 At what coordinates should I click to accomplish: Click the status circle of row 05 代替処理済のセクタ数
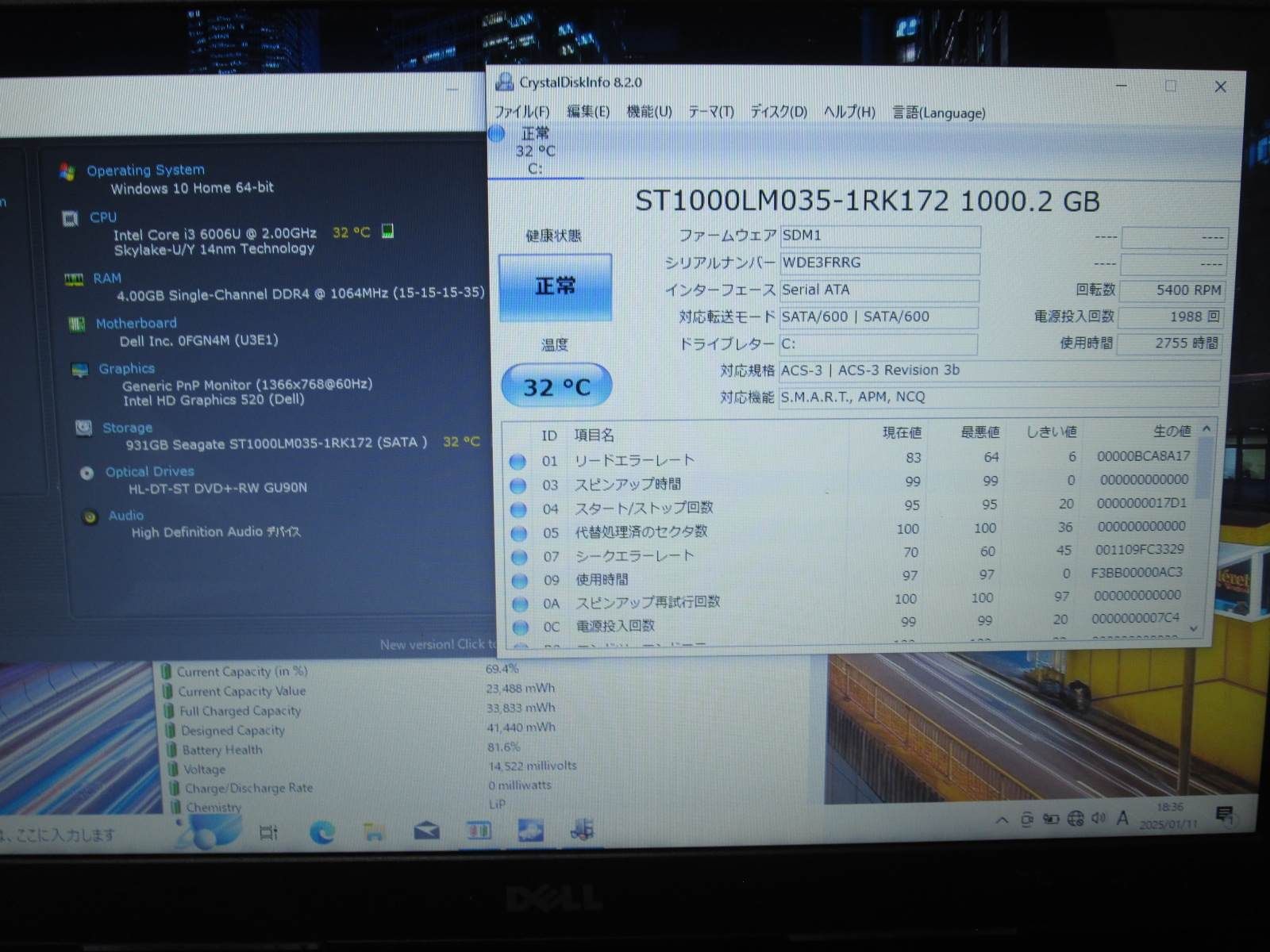tap(519, 532)
